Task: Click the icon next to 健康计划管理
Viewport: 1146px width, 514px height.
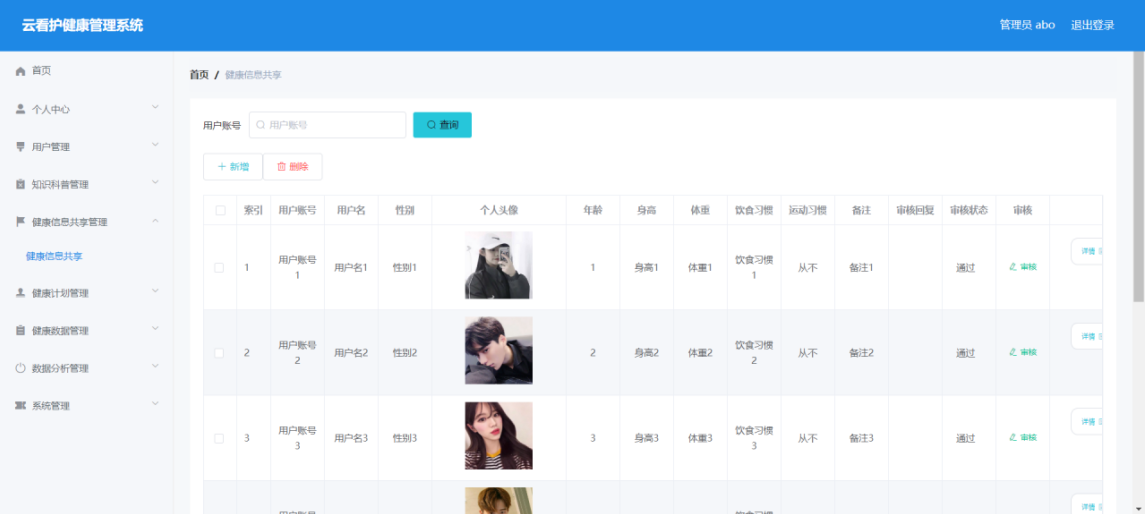Action: pos(20,292)
